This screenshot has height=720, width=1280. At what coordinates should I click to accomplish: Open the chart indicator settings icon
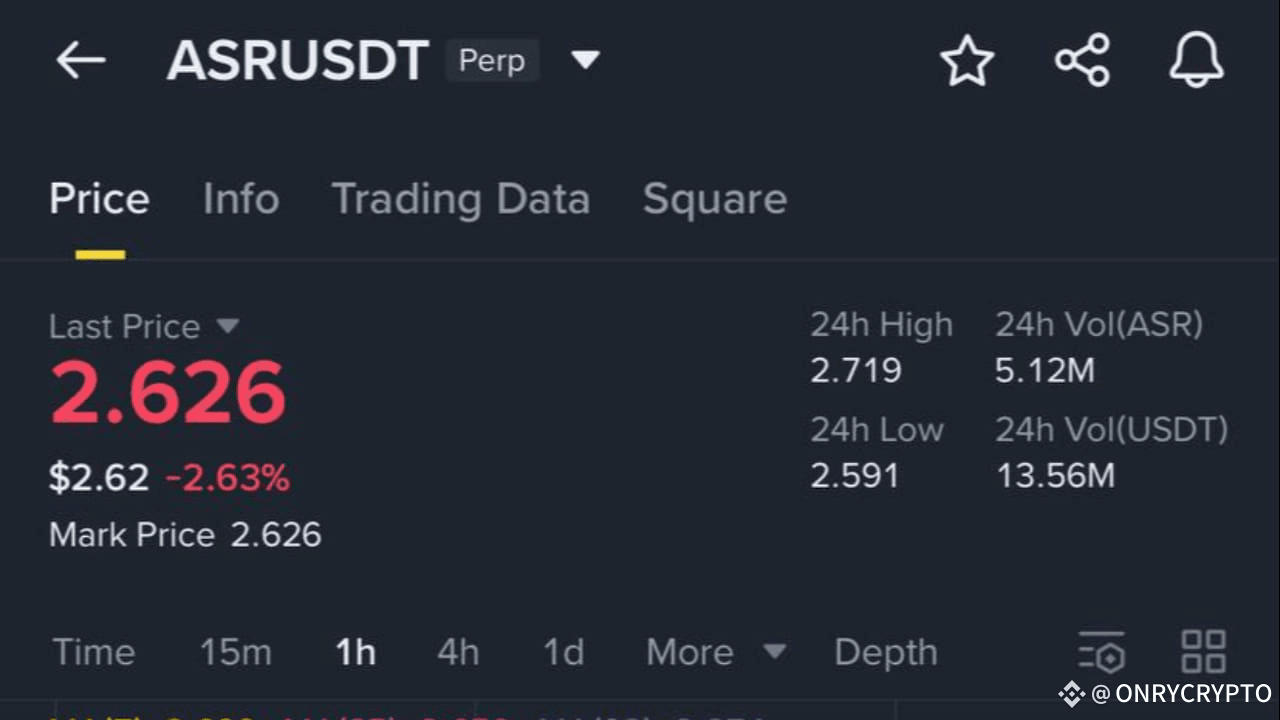(x=1102, y=652)
